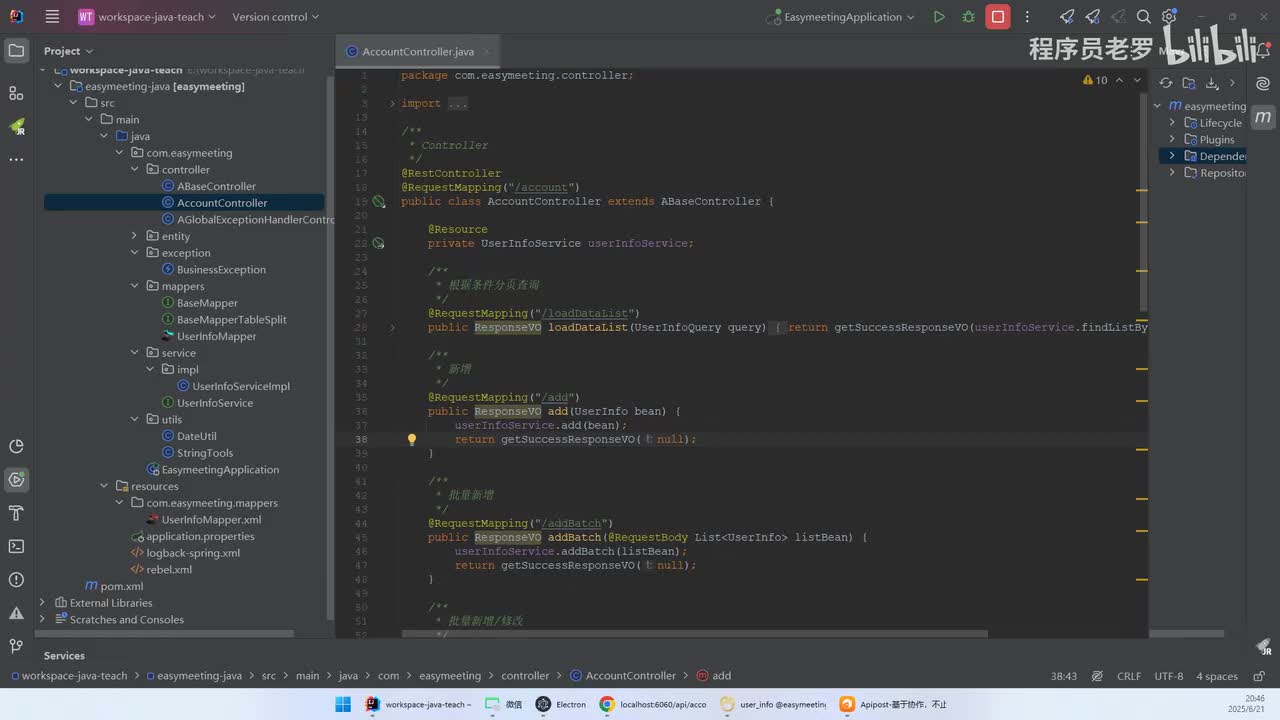Open IDE settings gear icon
The width and height of the screenshot is (1280, 720).
1169,17
